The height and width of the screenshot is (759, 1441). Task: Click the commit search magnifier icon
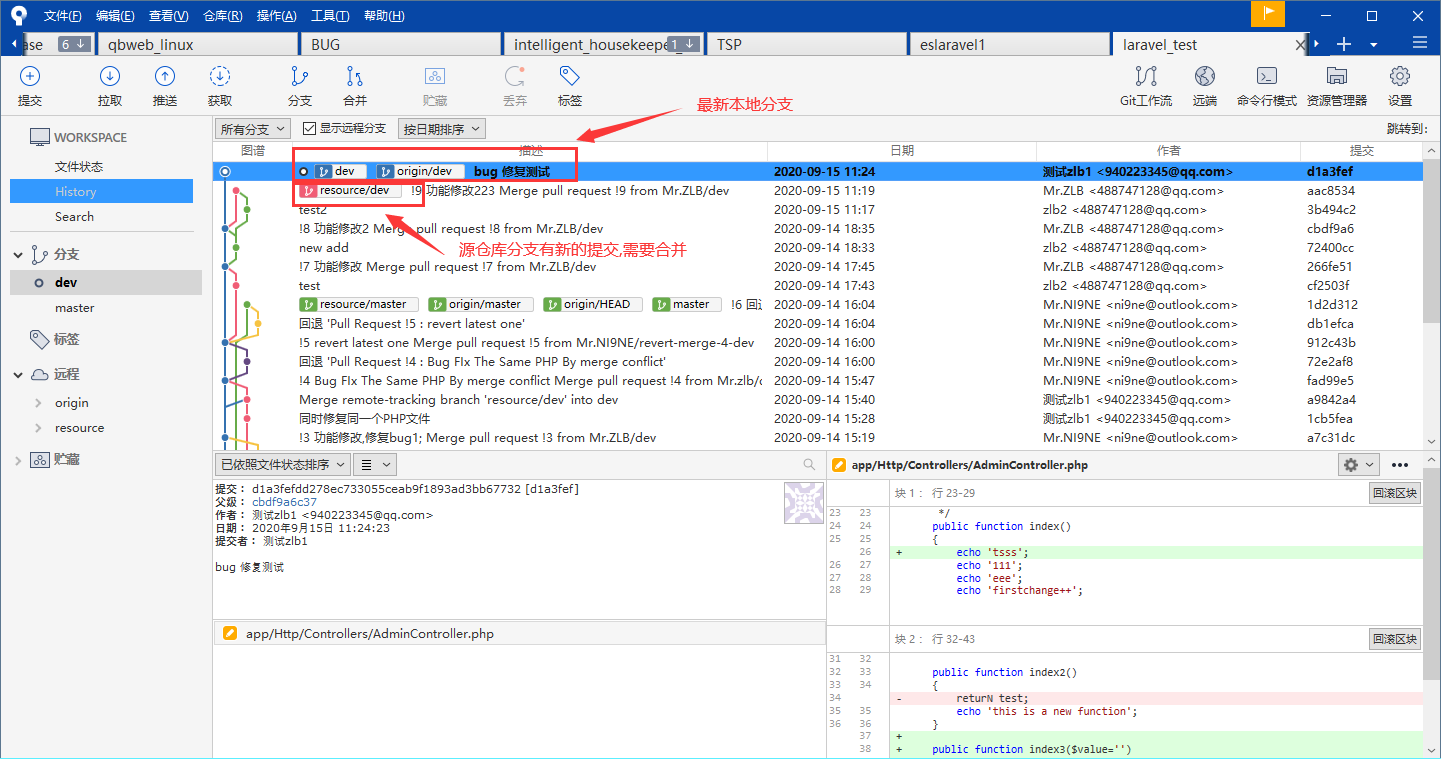click(809, 465)
